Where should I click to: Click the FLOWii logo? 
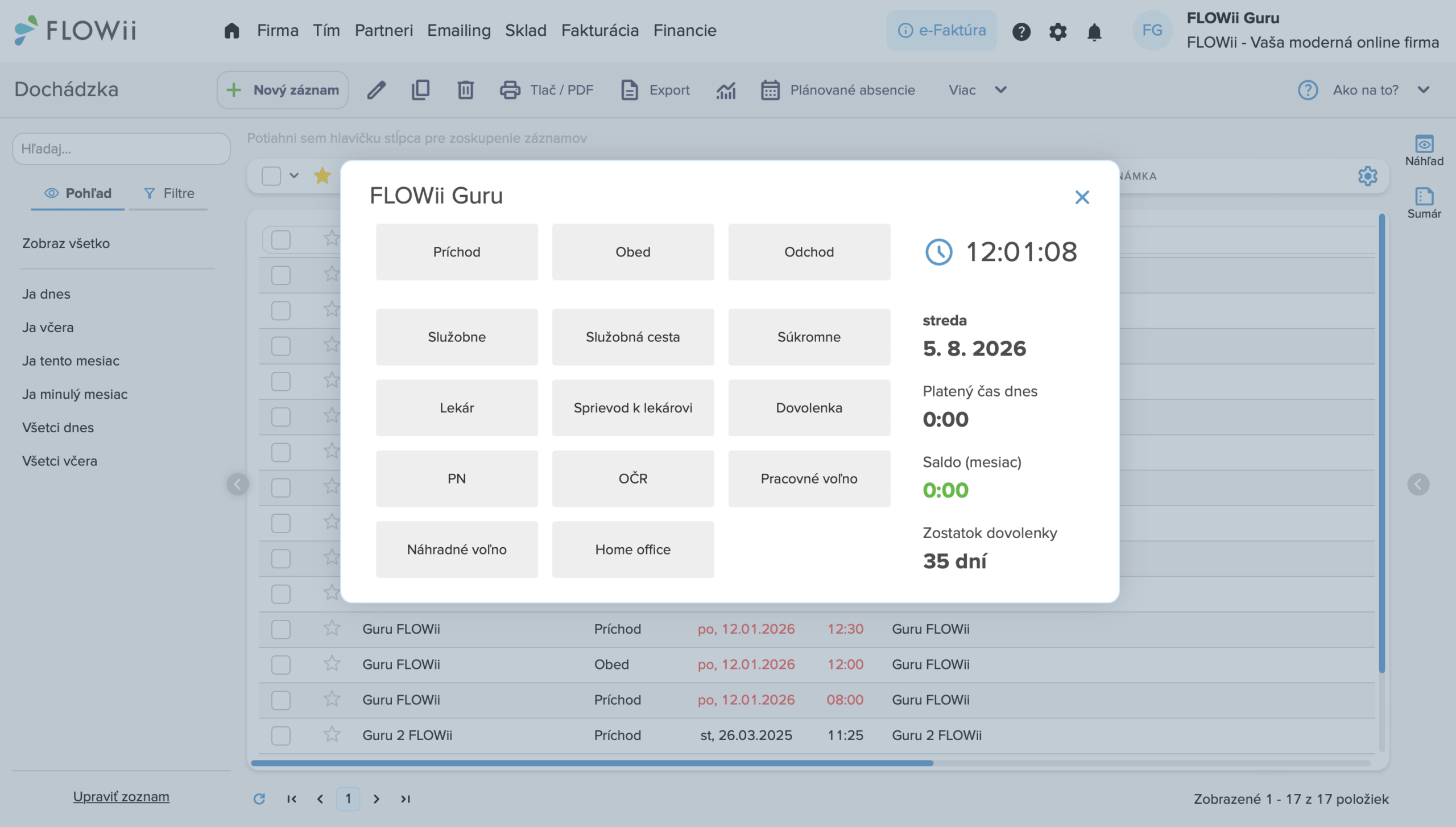(75, 30)
